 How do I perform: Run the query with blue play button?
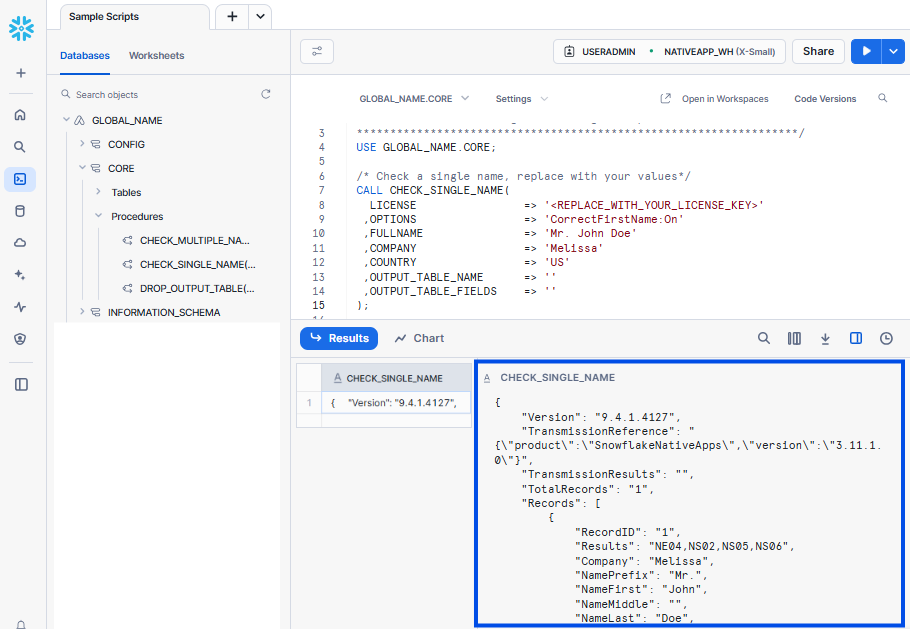point(866,52)
